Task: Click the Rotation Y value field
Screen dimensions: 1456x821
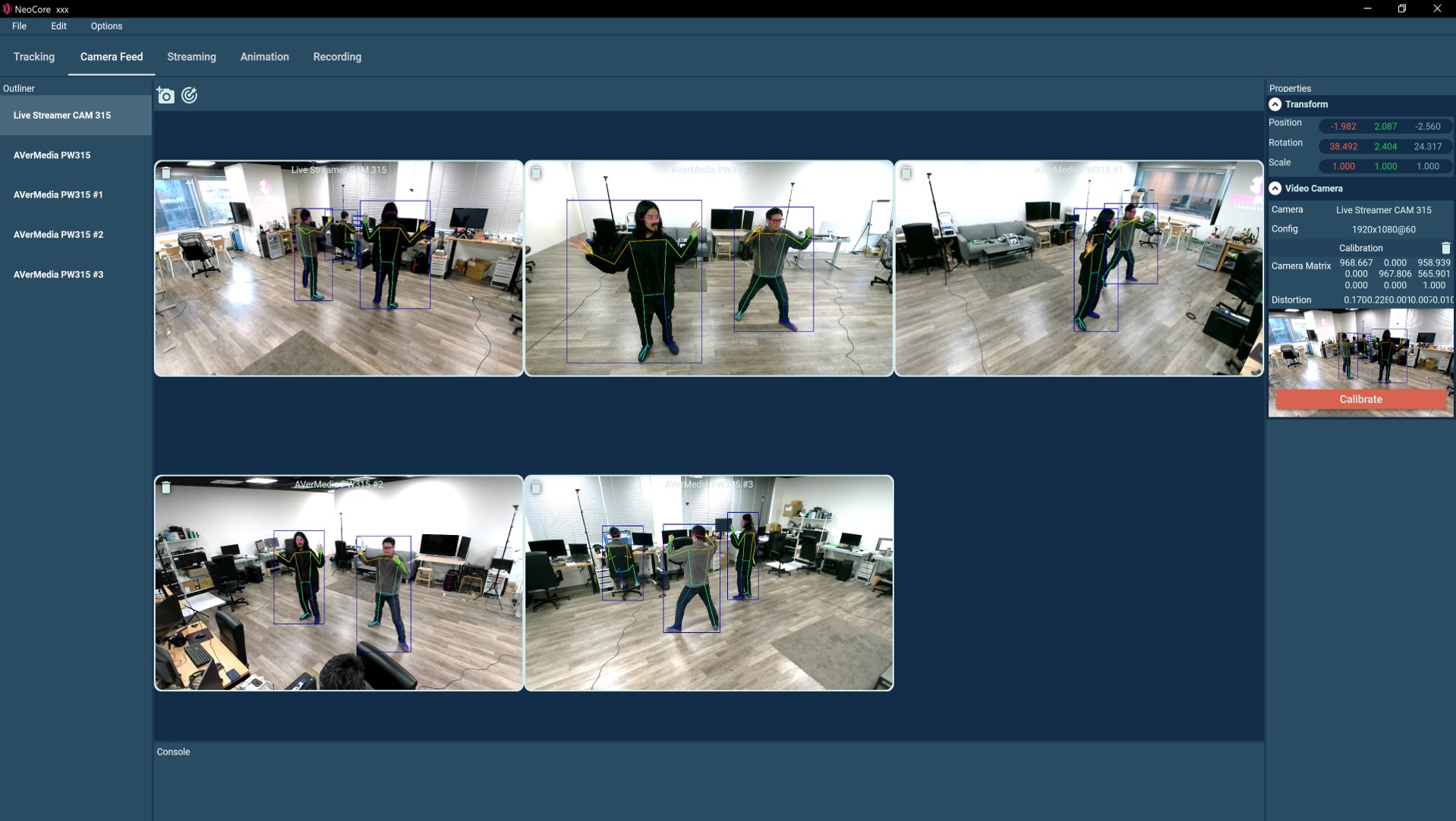Action: click(x=1385, y=146)
